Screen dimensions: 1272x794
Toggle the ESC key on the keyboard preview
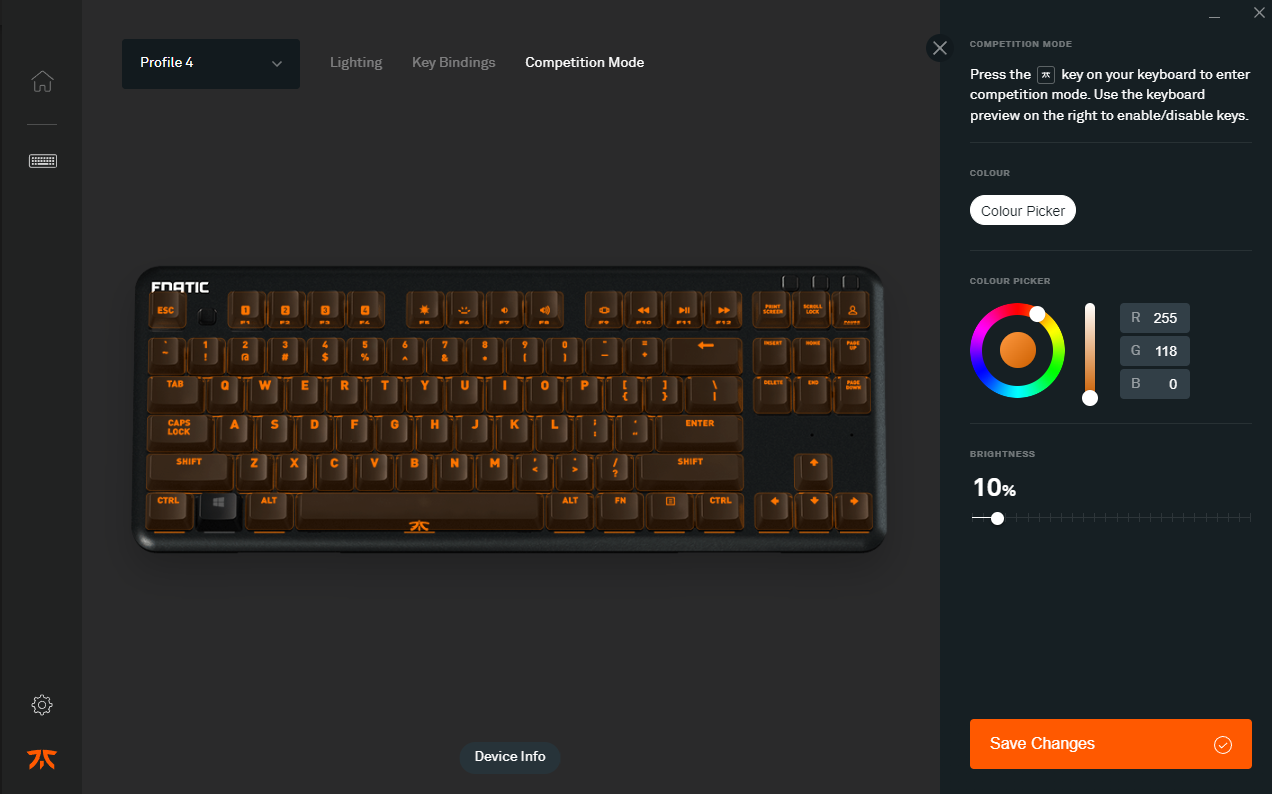click(x=166, y=312)
